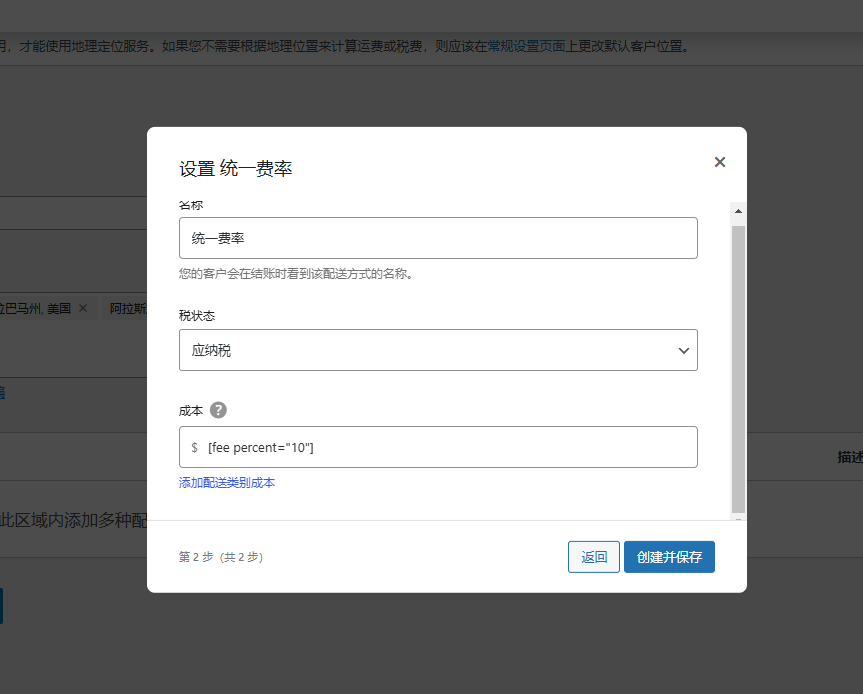Screen dimensions: 863x694
Task: Click the 第 2 步 step indicator
Action: pyautogui.click(x=219, y=556)
